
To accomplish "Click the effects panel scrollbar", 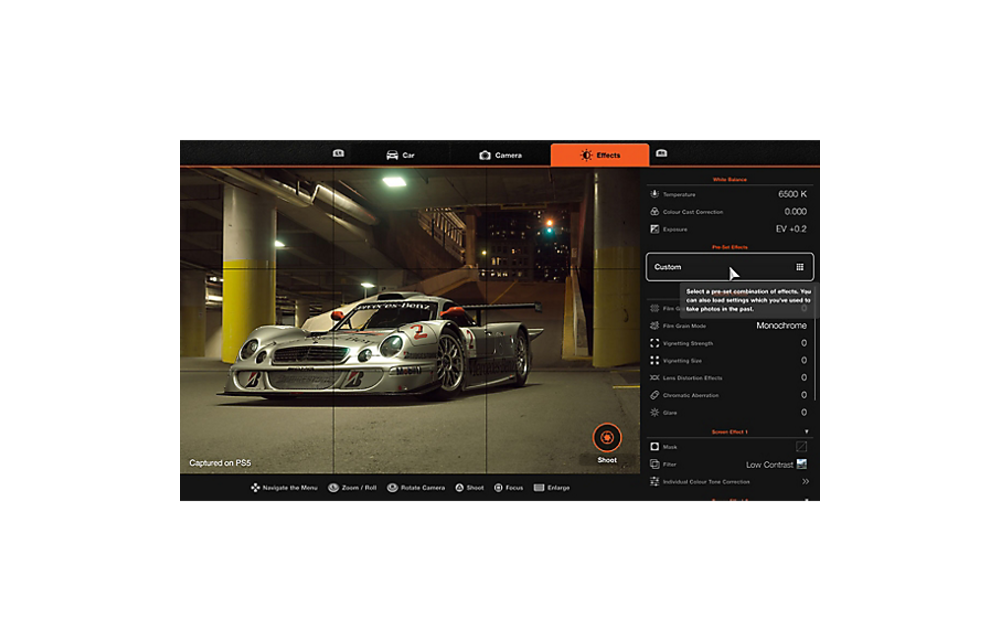I will coord(815,344).
